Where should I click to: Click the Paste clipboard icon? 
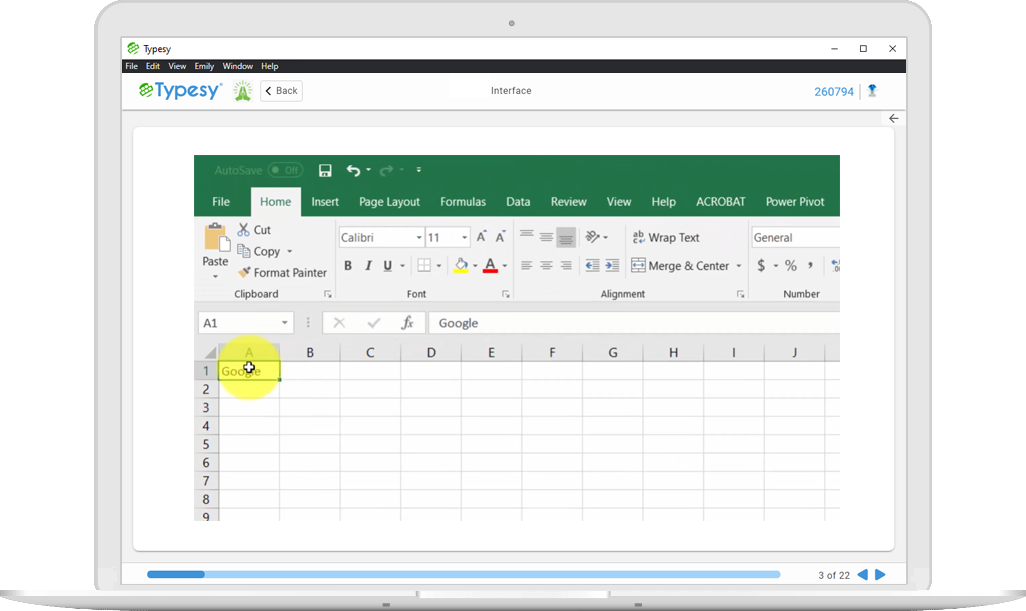[217, 237]
